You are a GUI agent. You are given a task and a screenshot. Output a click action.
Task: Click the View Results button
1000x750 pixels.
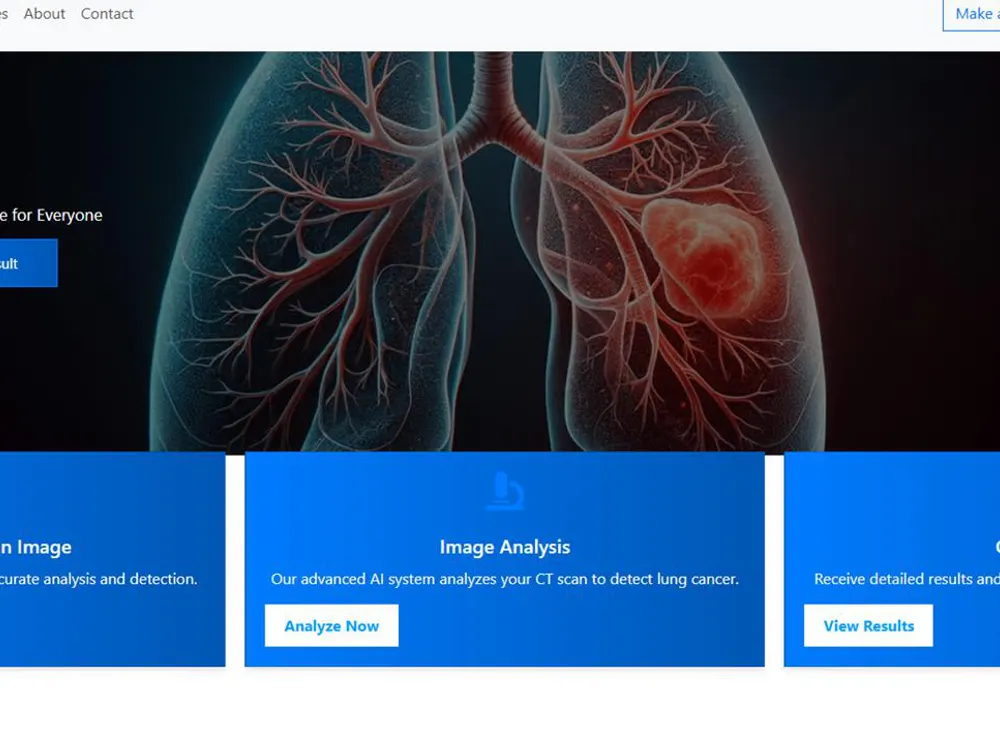tap(868, 626)
